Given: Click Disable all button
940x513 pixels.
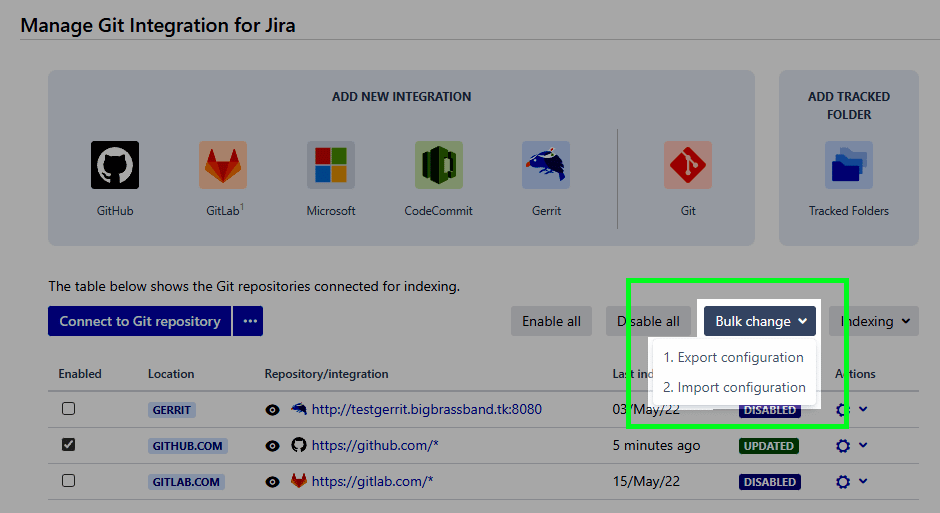Looking at the screenshot, I should (x=648, y=321).
